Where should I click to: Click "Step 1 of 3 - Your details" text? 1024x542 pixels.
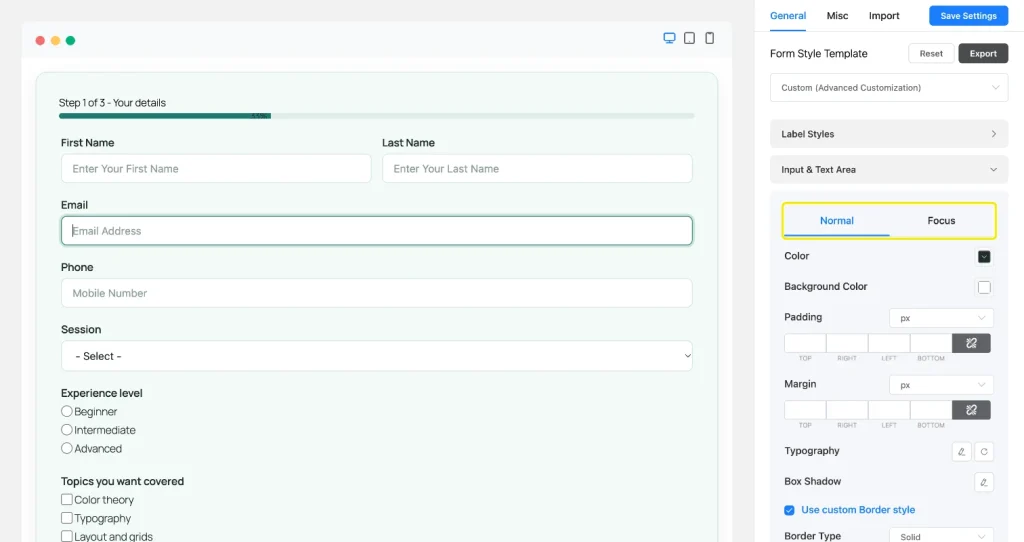coord(112,103)
